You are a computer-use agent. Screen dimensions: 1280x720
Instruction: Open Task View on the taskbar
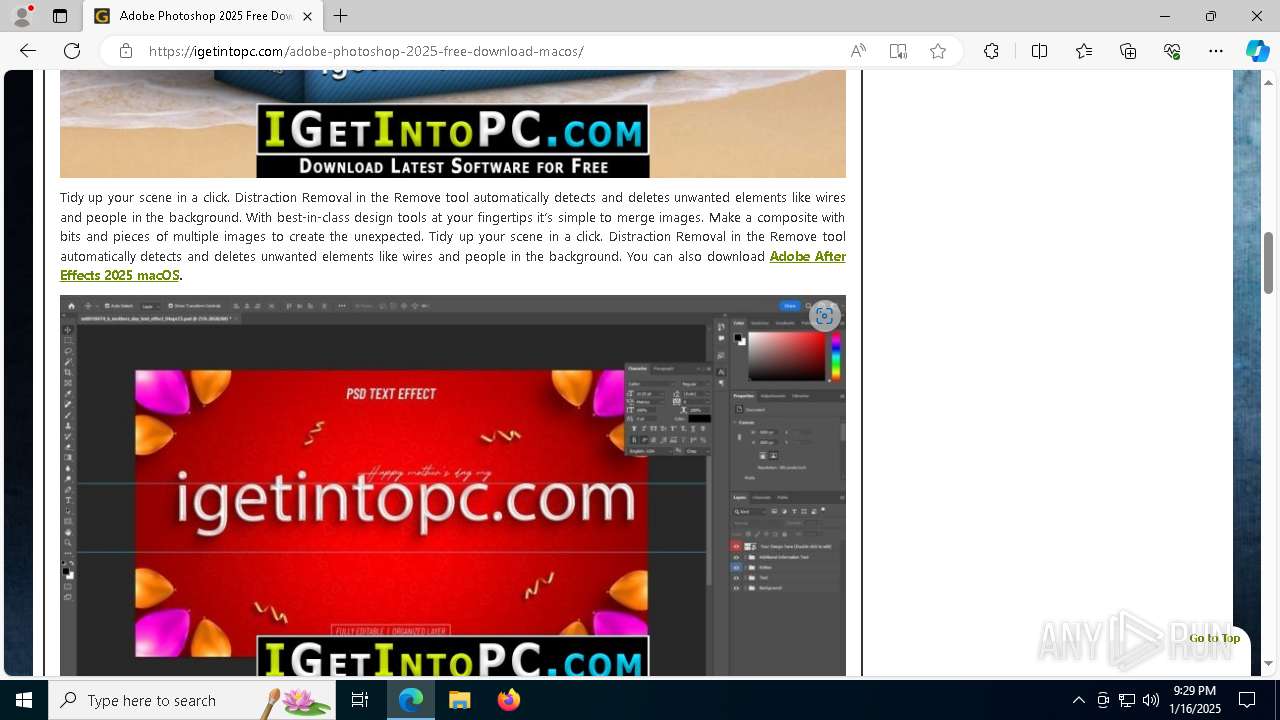(x=360, y=700)
